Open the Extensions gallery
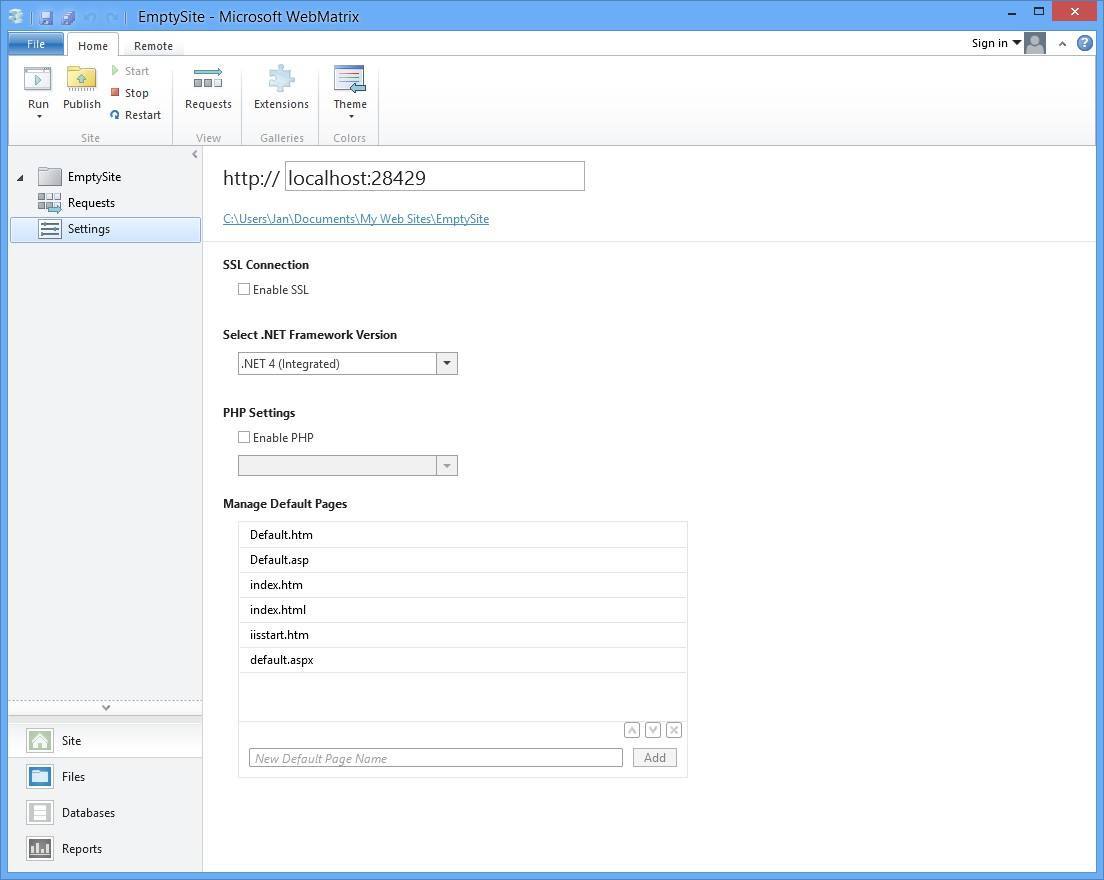 pyautogui.click(x=282, y=89)
